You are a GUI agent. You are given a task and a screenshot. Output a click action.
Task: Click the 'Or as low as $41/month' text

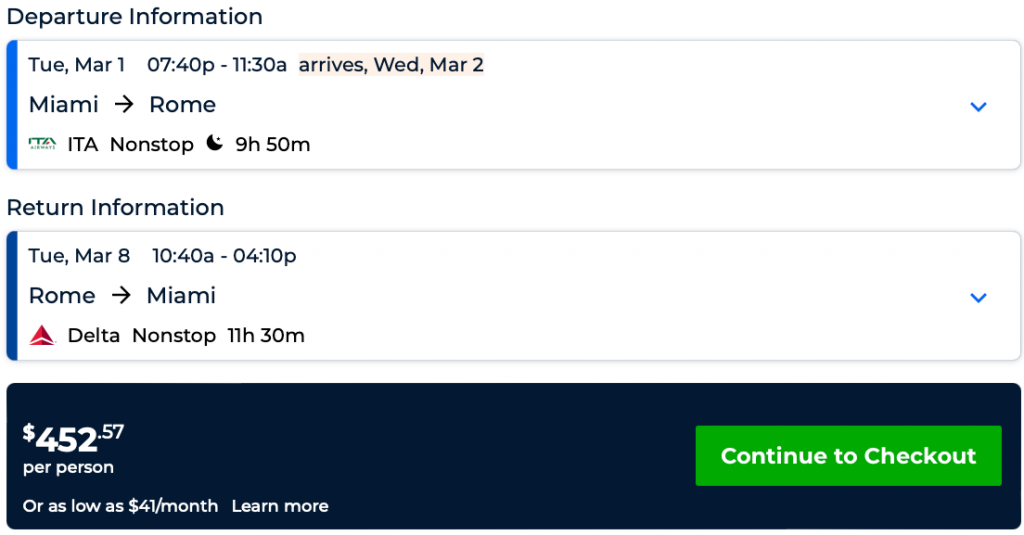tap(120, 506)
